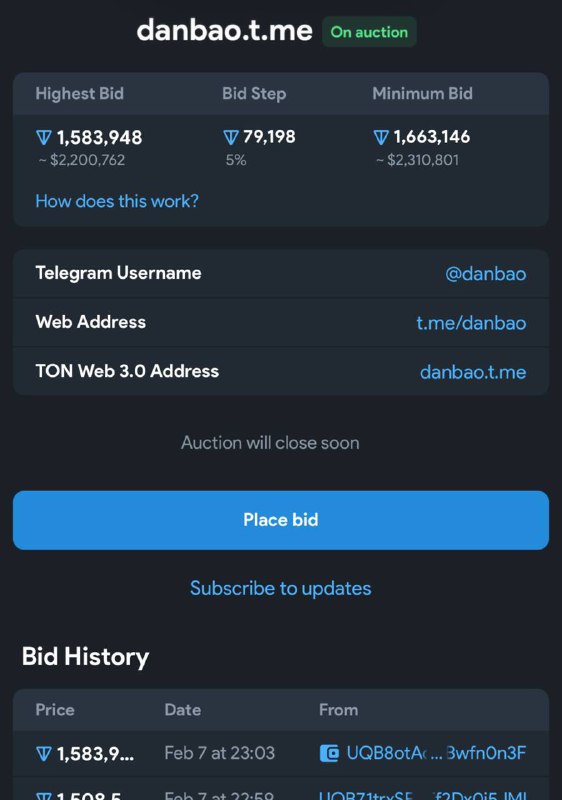
Task: Click the TON icon beside Minimum Bid amount
Action: 381,137
